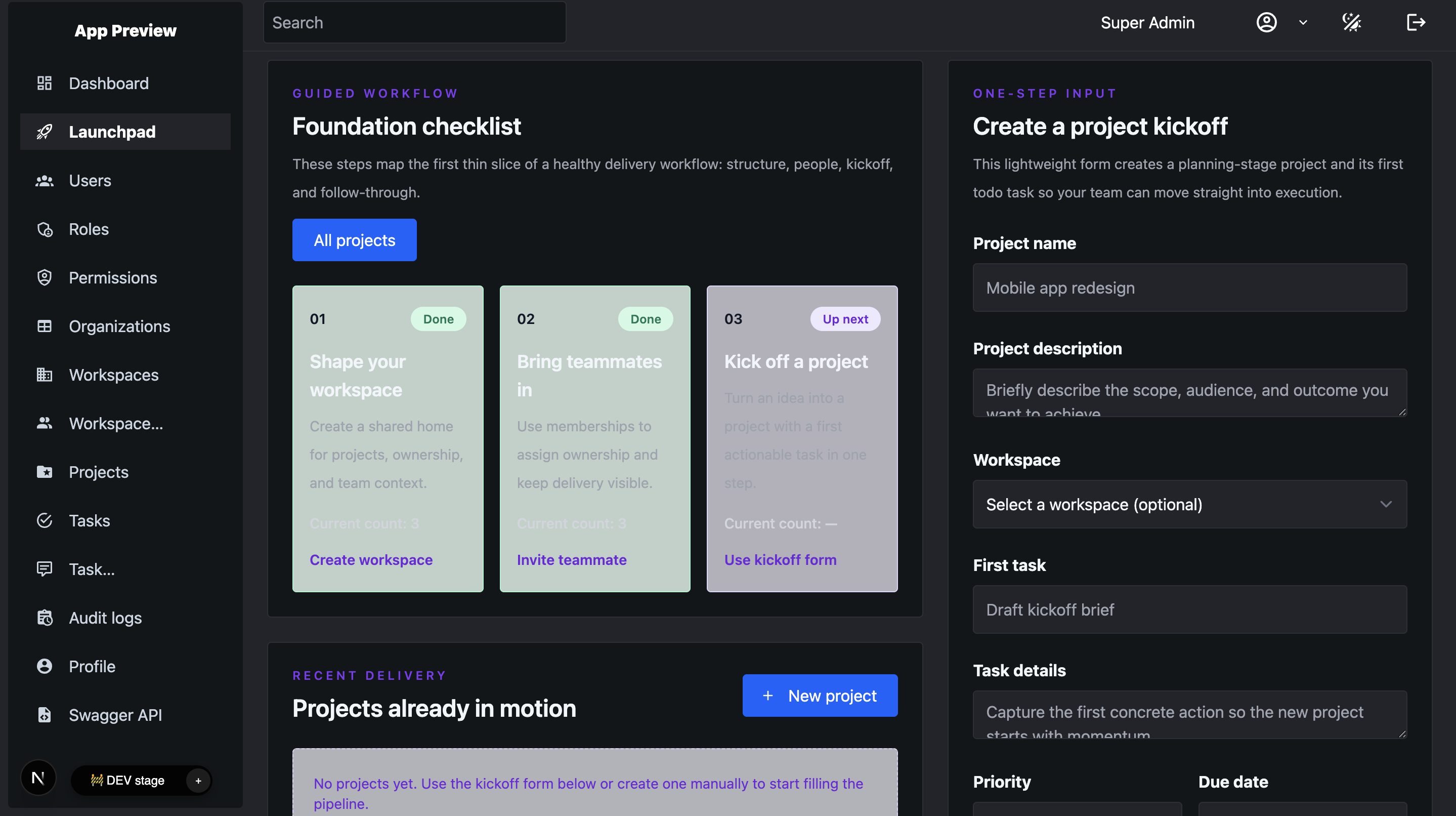Click the Projects already in motion heading

[x=434, y=708]
